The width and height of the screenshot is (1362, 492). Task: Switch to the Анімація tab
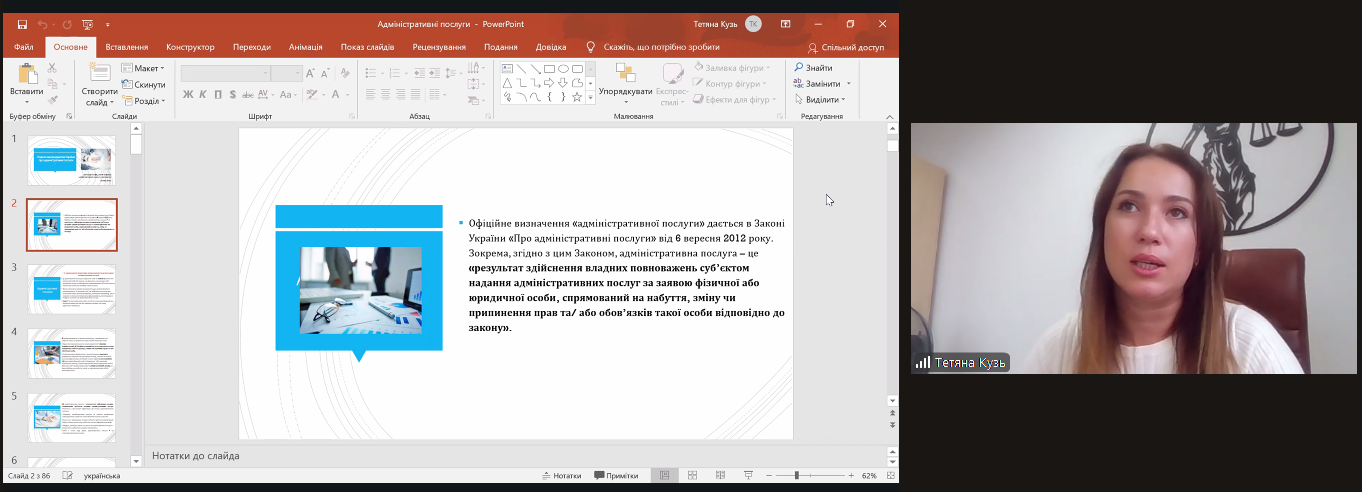click(x=305, y=47)
